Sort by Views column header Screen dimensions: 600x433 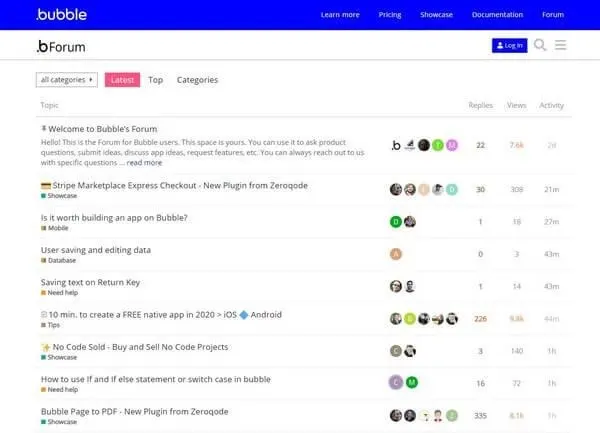point(517,105)
